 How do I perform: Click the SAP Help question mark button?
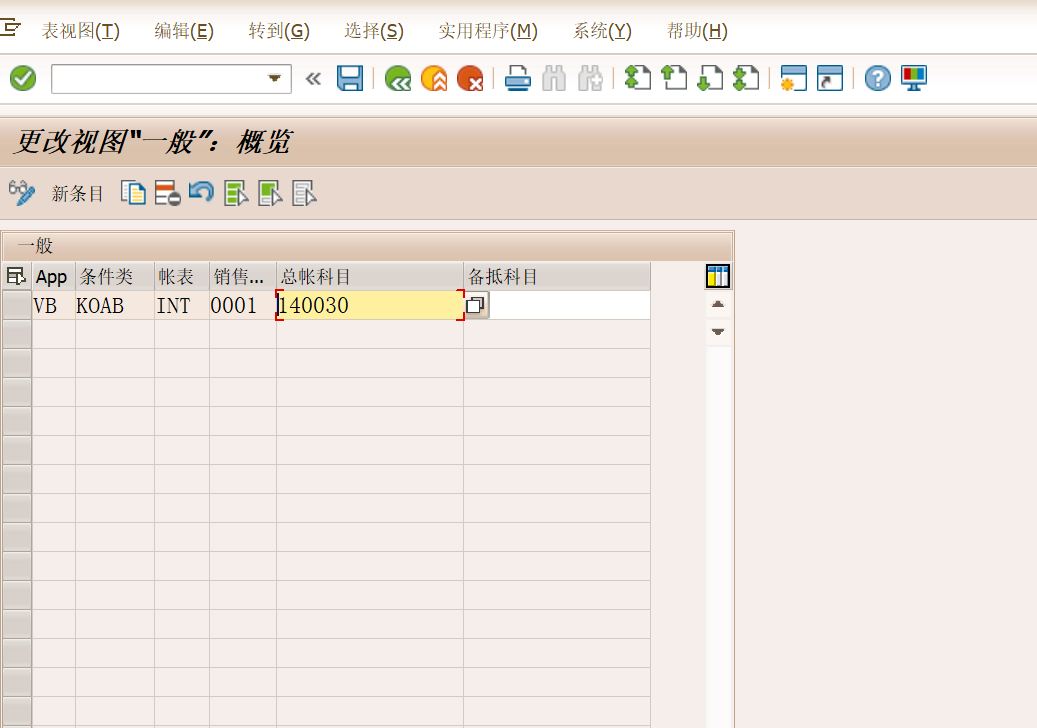click(877, 78)
